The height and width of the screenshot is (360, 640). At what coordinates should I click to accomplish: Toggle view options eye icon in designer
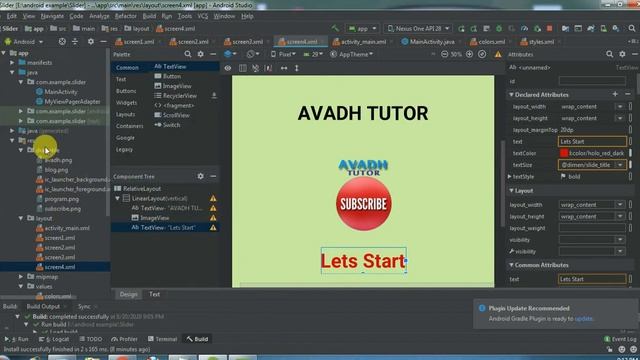point(228,68)
